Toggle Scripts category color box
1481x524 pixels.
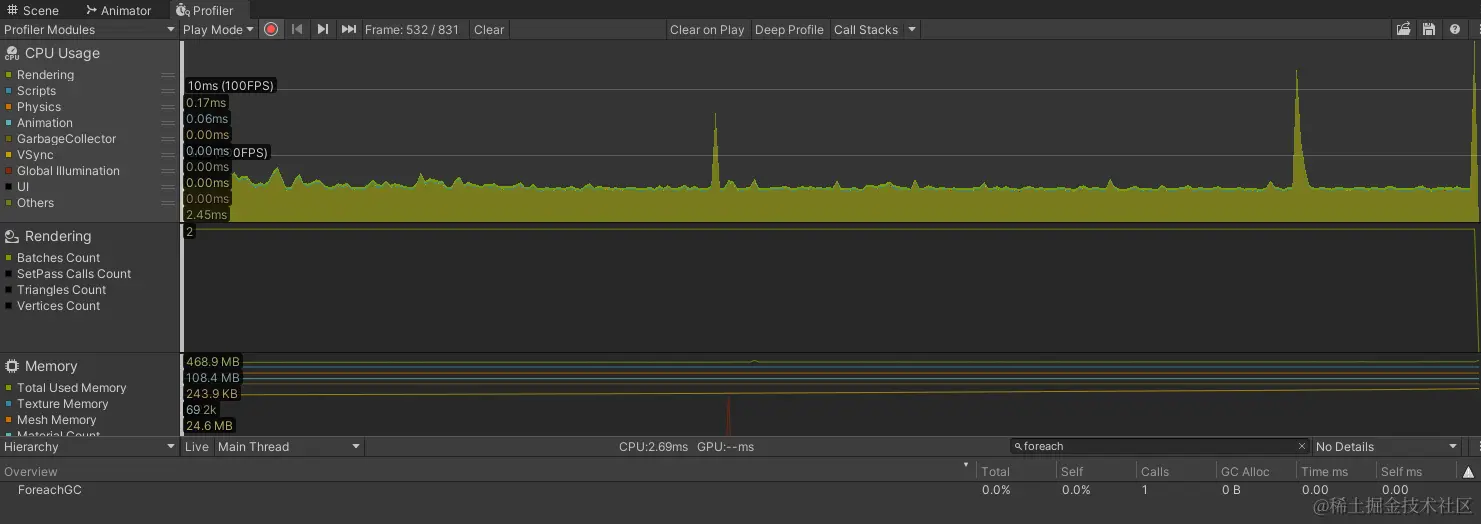click(8, 91)
